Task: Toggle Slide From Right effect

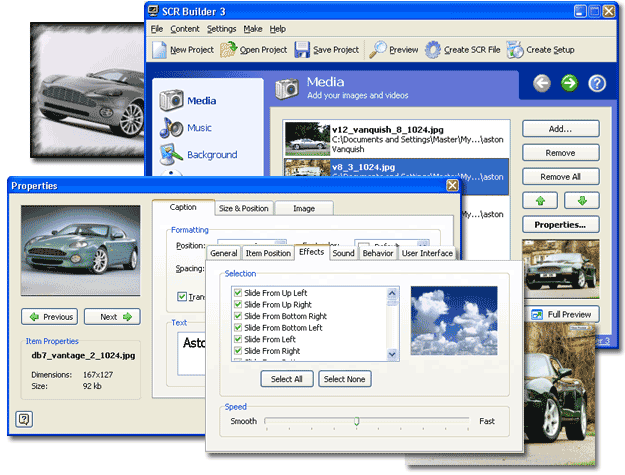Action: [238, 351]
